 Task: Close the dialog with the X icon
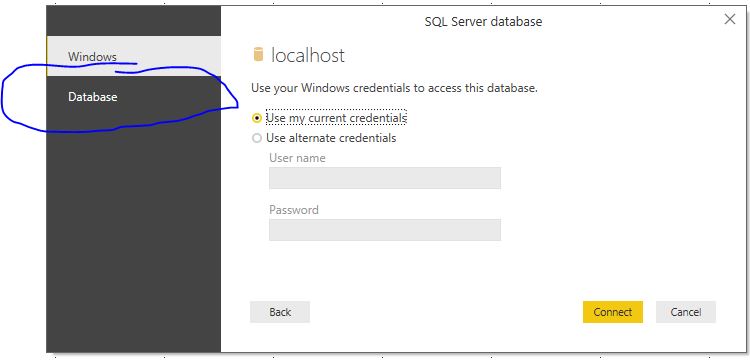coord(730,19)
